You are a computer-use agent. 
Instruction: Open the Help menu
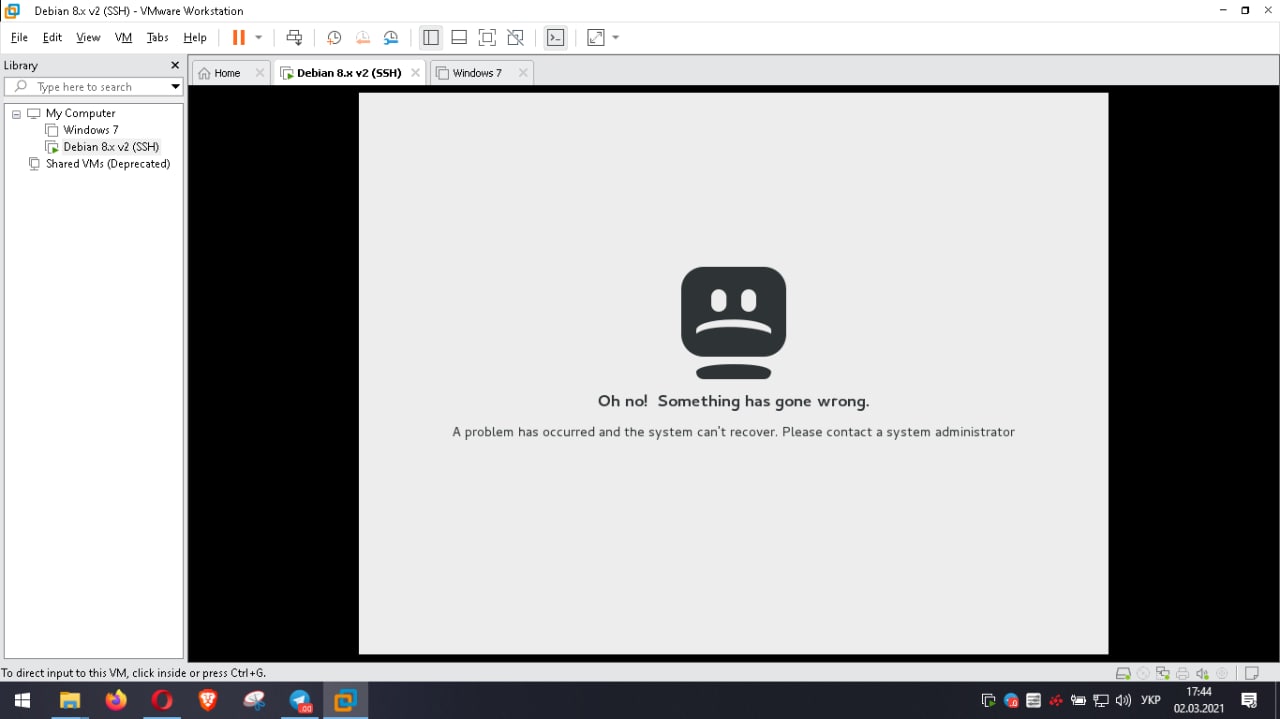(x=195, y=38)
